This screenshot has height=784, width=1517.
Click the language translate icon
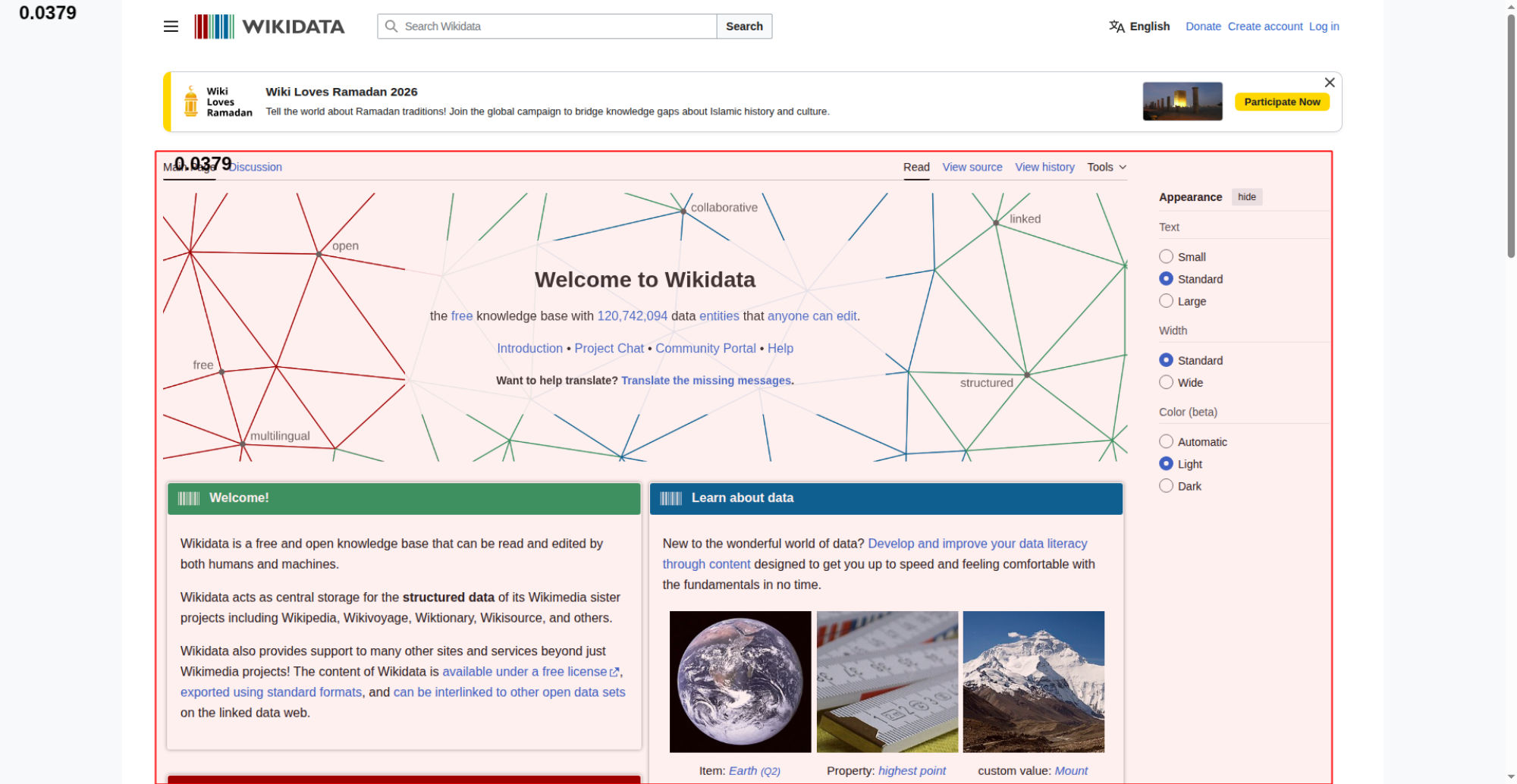click(x=1117, y=27)
